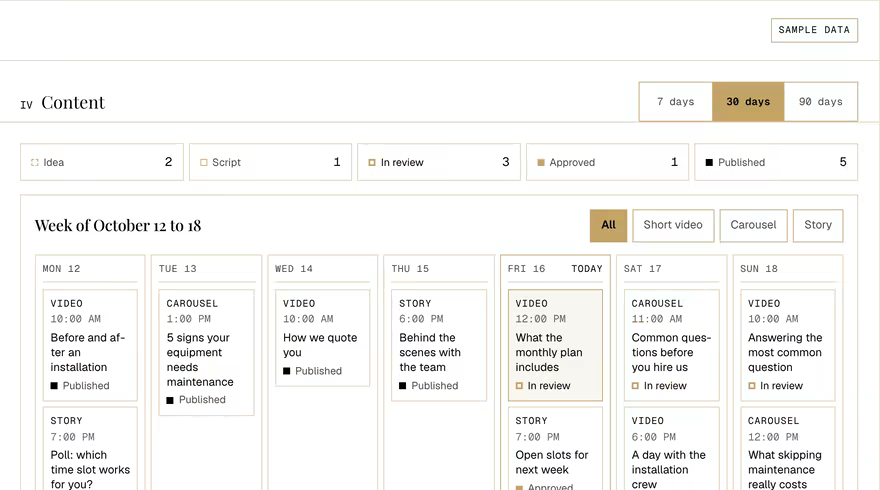
Task: Click the 'Week of October 12 to 18' heading
Action: pyautogui.click(x=118, y=226)
